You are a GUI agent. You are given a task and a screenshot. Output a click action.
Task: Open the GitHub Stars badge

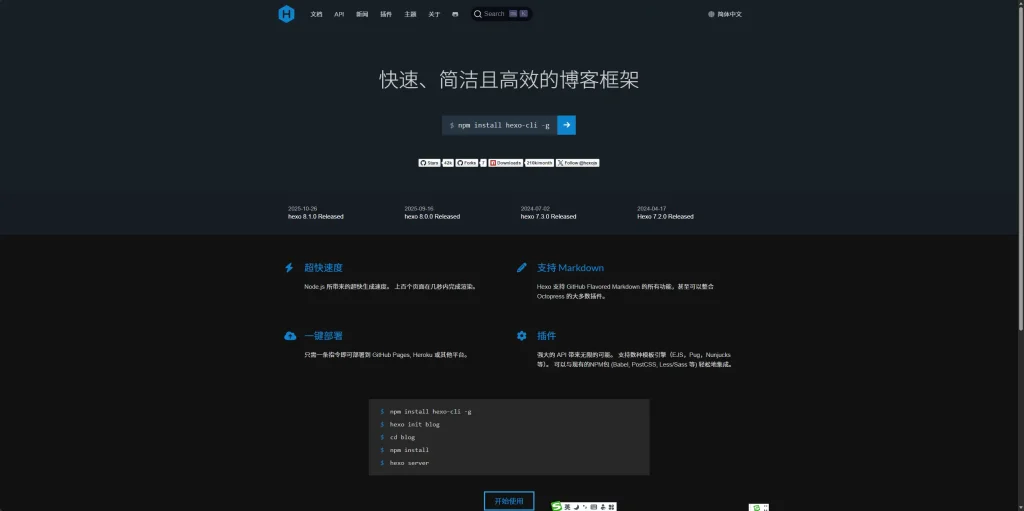pos(430,163)
